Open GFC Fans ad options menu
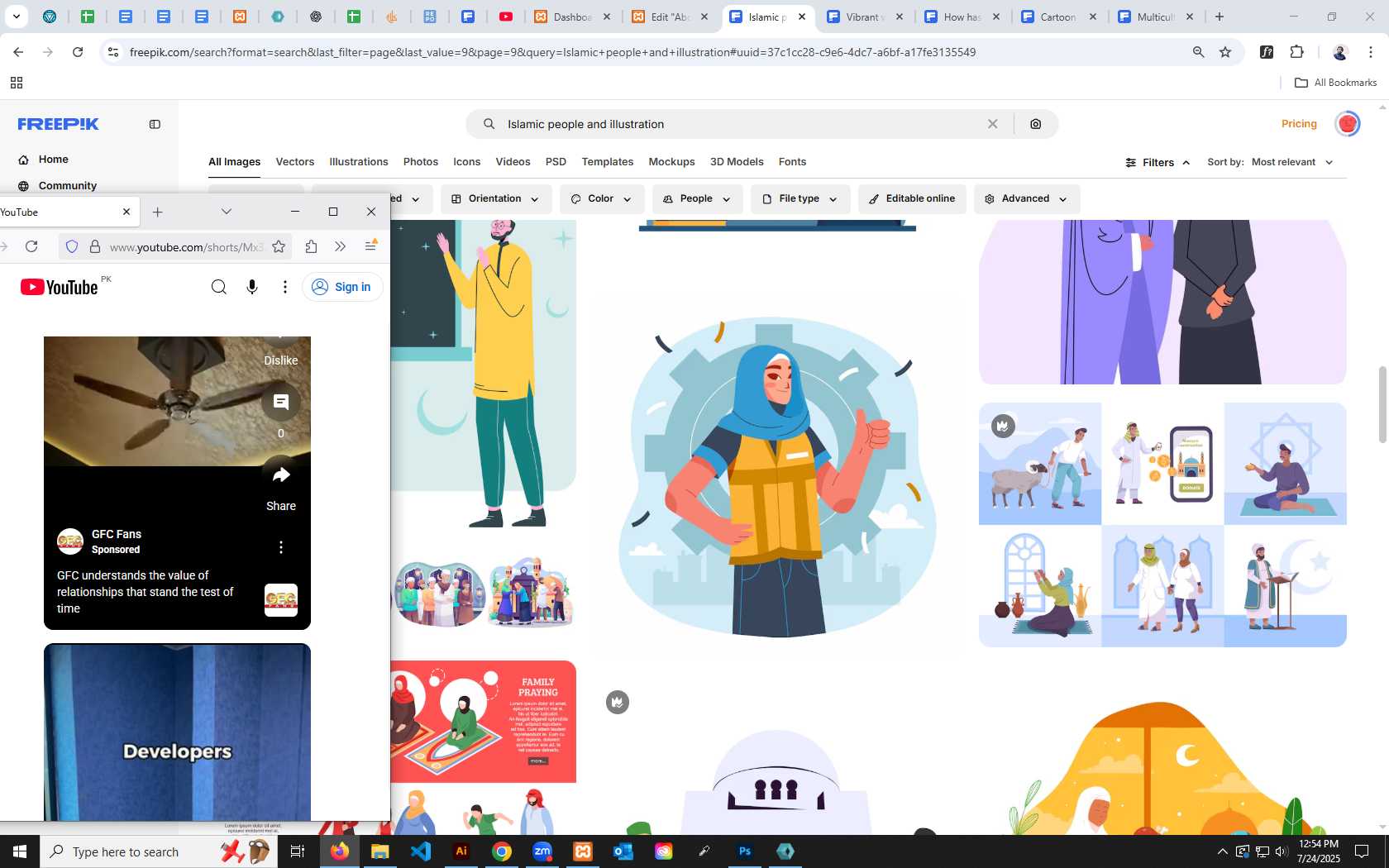Image resolution: width=1389 pixels, height=868 pixels. (281, 547)
